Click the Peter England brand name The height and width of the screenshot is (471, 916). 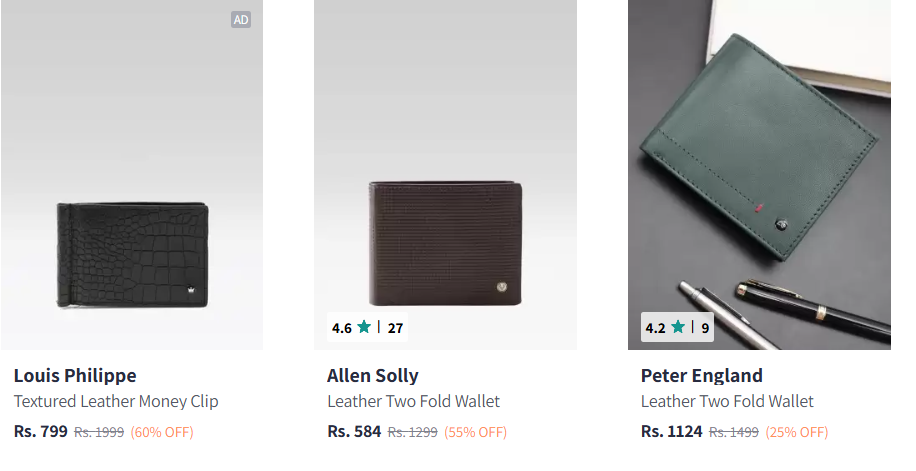tap(701, 376)
